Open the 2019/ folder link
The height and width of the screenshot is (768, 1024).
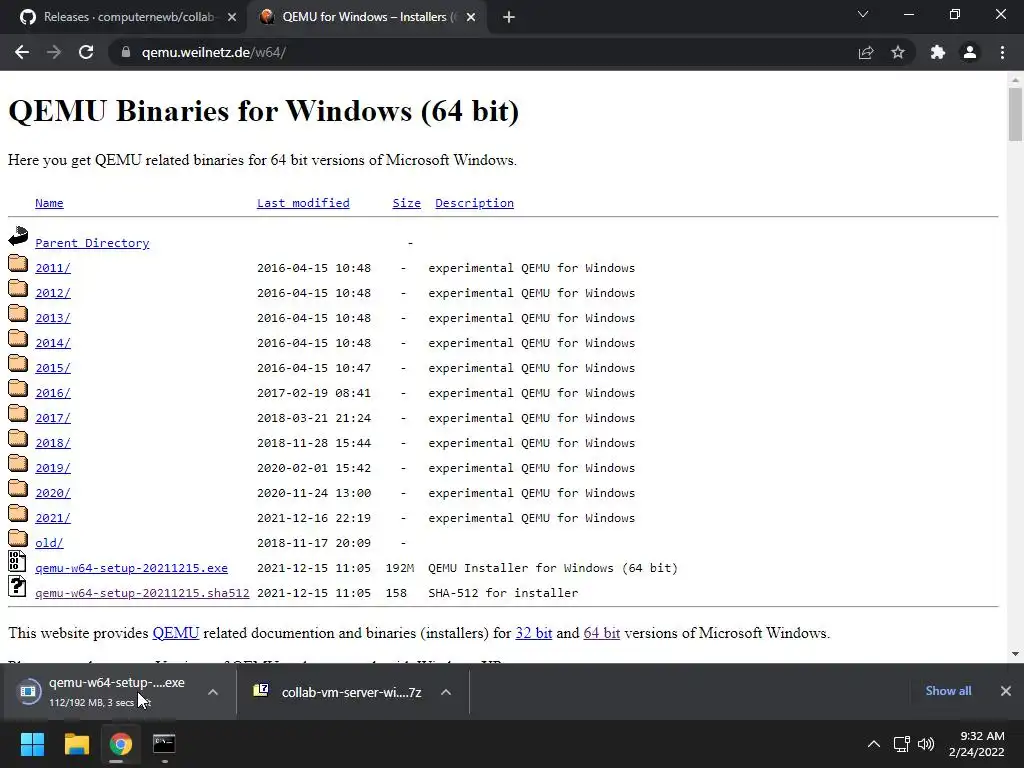point(53,468)
